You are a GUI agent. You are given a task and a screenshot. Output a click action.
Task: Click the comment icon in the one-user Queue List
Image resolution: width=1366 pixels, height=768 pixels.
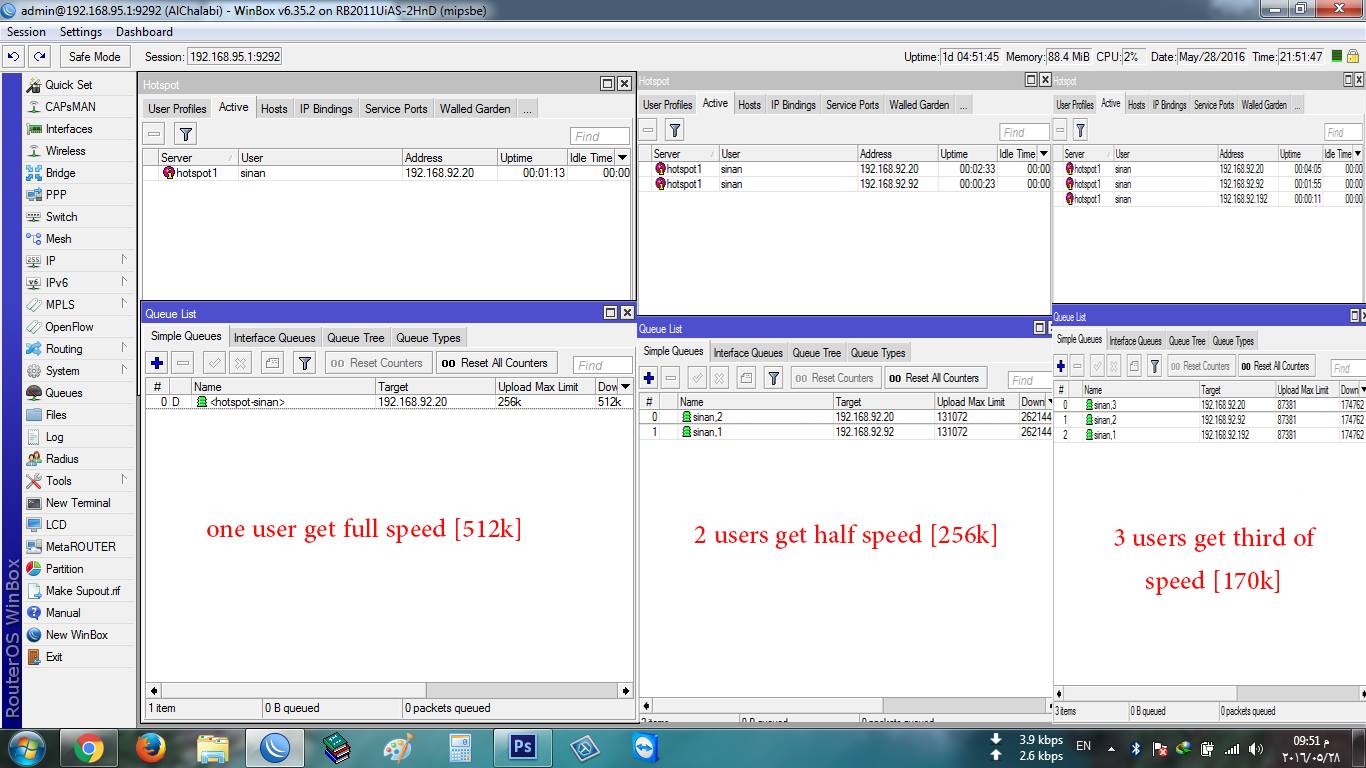click(x=272, y=364)
